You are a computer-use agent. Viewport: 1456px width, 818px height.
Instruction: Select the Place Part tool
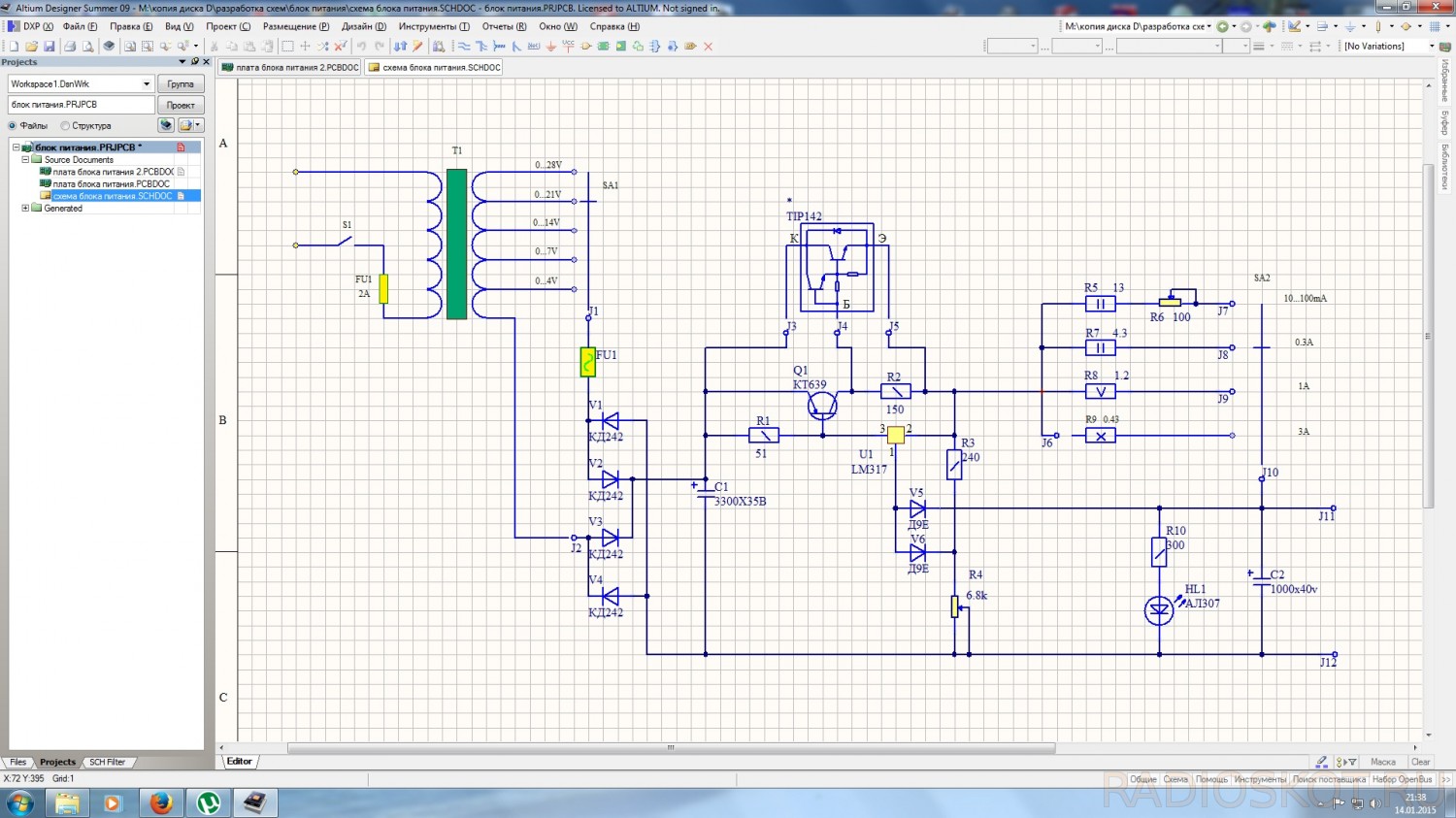click(585, 46)
